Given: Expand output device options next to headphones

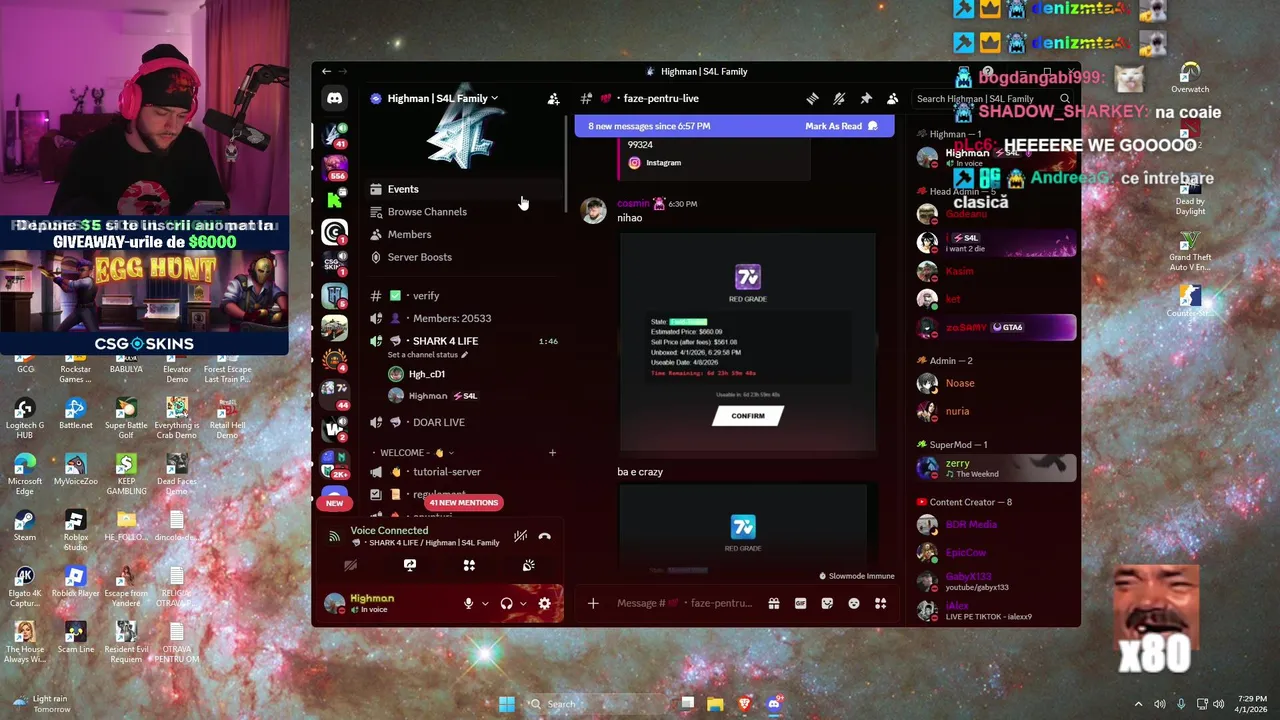Looking at the screenshot, I should pyautogui.click(x=523, y=604).
